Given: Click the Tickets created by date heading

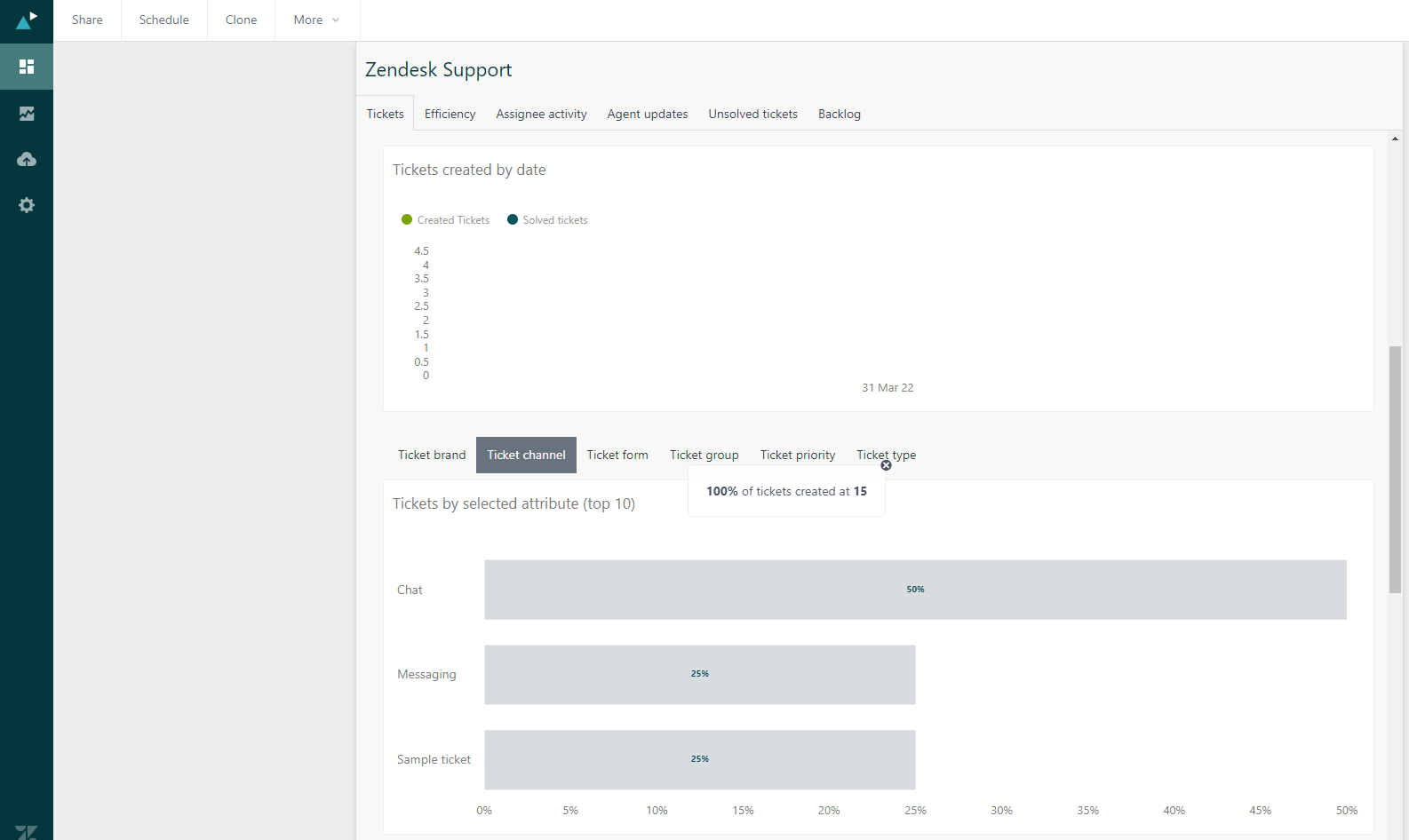Looking at the screenshot, I should click(469, 170).
